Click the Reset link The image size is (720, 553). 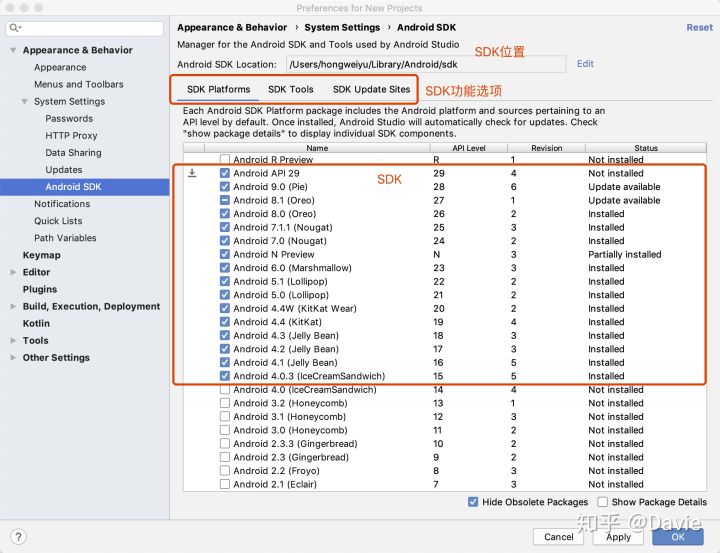tap(699, 27)
